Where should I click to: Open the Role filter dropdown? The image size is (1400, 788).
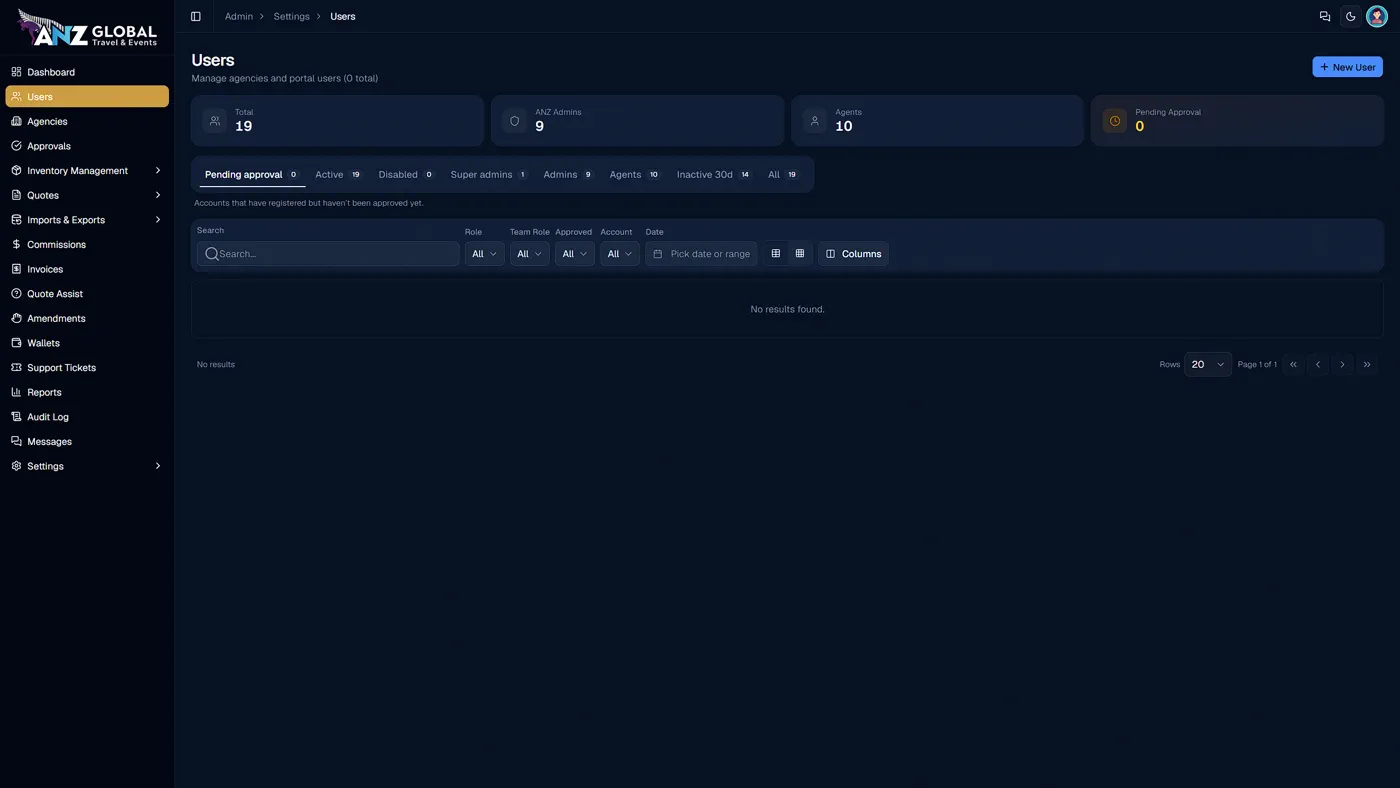click(x=484, y=254)
